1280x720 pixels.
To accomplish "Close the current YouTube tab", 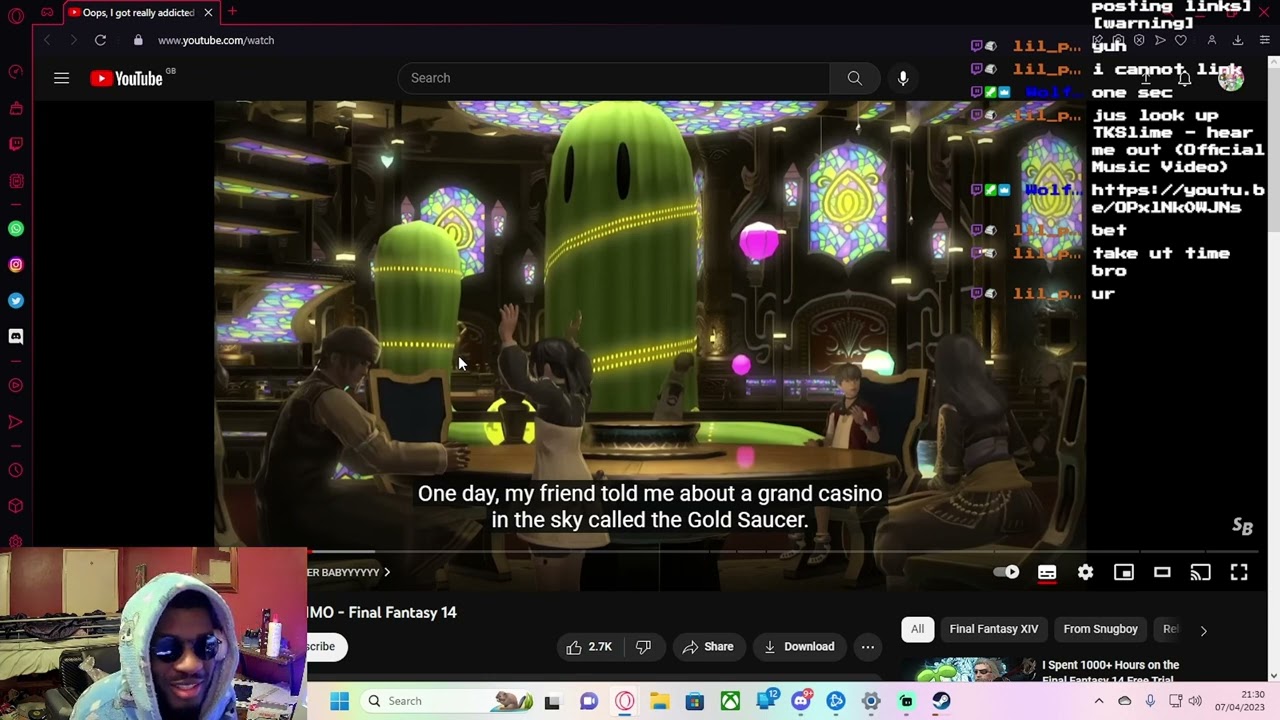I will coord(208,12).
